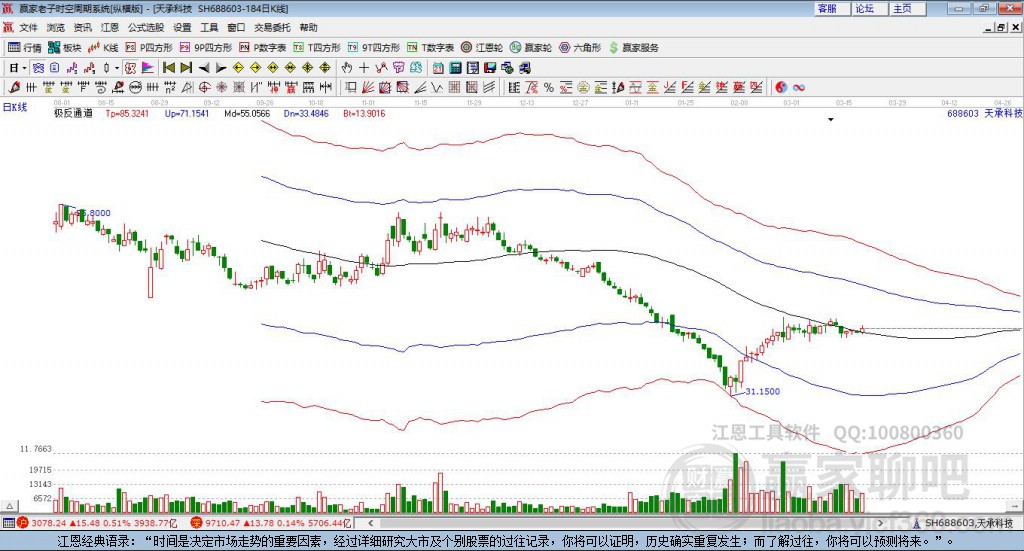The width and height of the screenshot is (1024, 551).
Task: Launch the 江恩轮 Gann wheel
Action: tap(482, 48)
